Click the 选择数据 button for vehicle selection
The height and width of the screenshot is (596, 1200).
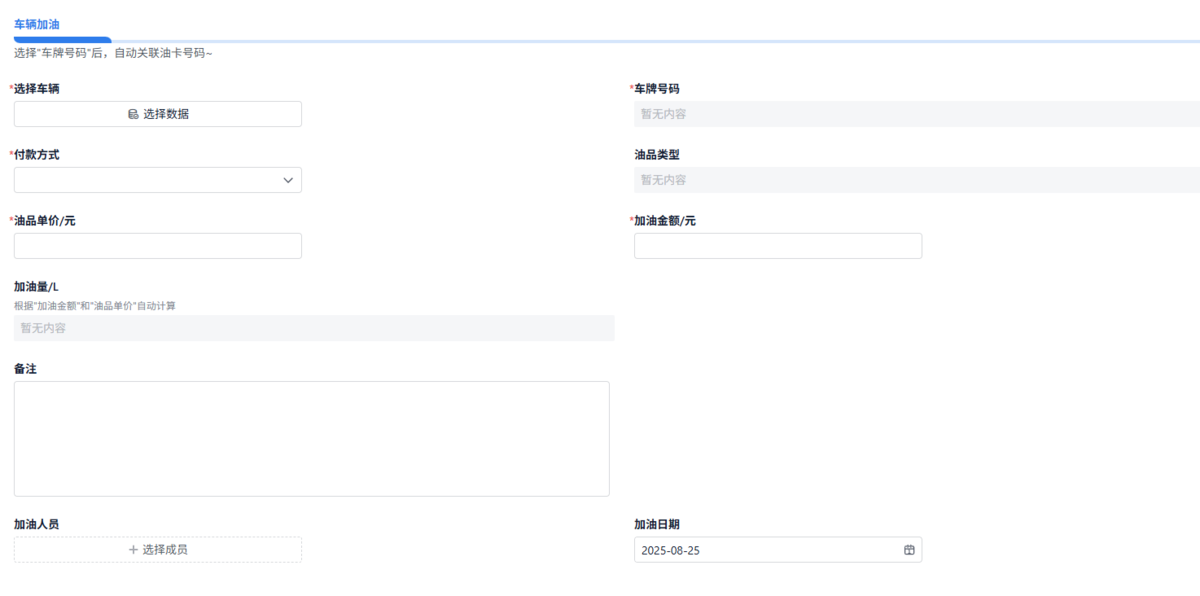point(158,114)
